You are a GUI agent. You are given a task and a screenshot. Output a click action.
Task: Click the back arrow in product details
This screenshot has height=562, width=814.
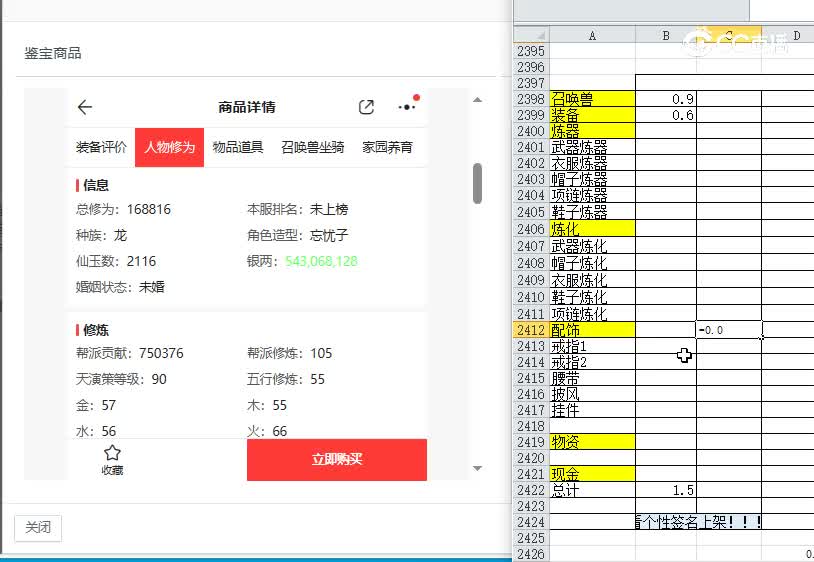click(85, 107)
